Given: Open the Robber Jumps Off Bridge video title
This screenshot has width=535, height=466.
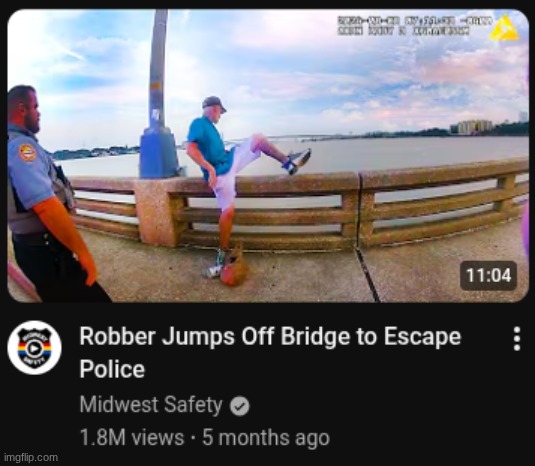Looking at the screenshot, I should point(270,352).
